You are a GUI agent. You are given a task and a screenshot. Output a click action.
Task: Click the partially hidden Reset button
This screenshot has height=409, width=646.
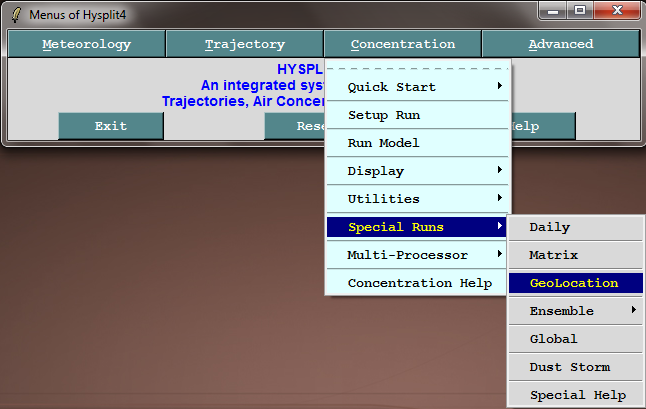point(295,126)
